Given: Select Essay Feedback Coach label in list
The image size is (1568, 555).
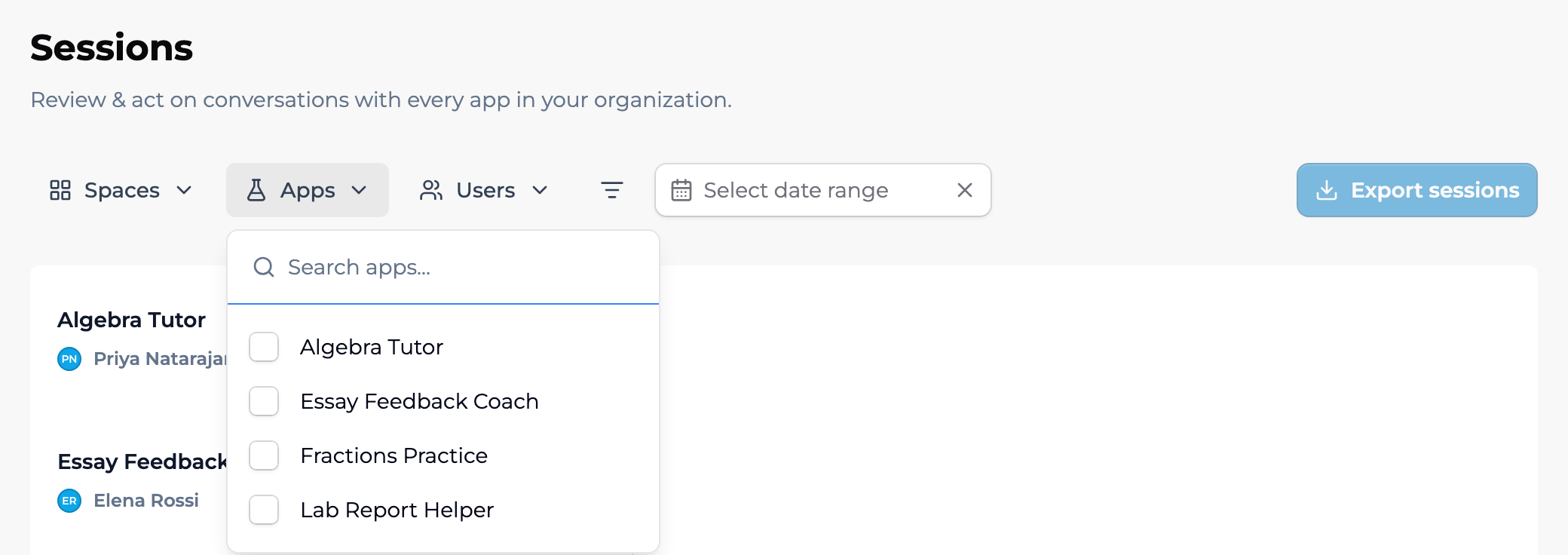Looking at the screenshot, I should 419,401.
